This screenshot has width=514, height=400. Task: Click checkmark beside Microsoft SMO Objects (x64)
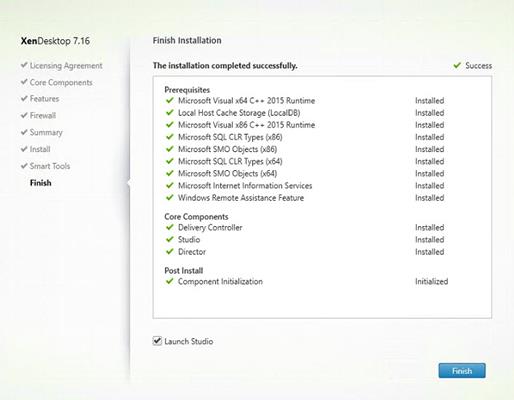pos(170,173)
